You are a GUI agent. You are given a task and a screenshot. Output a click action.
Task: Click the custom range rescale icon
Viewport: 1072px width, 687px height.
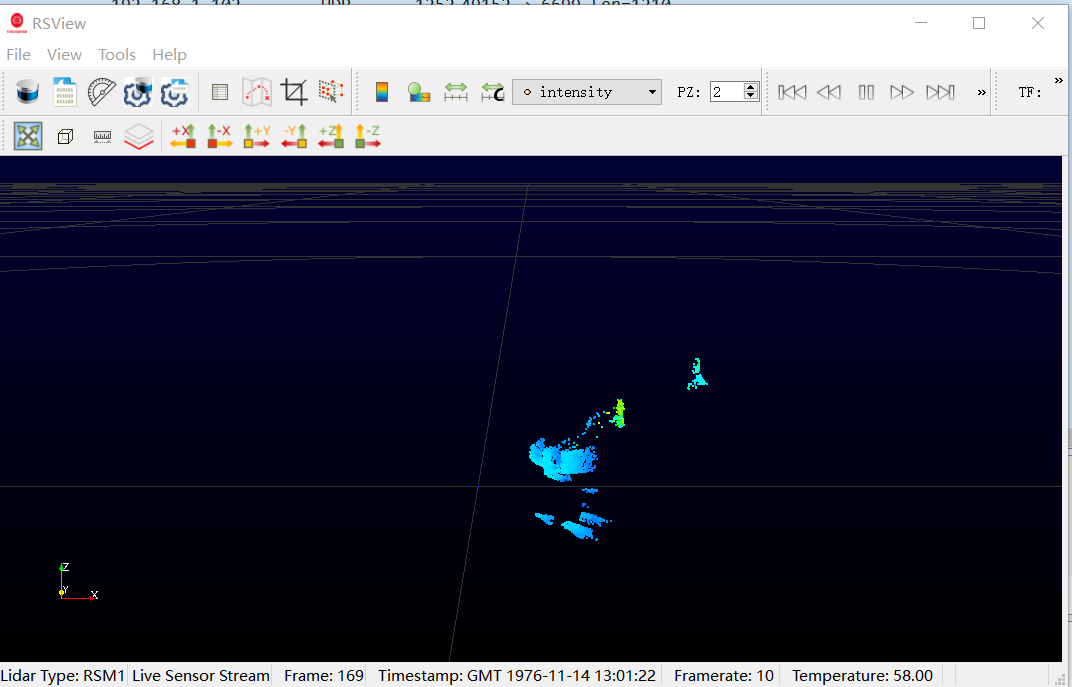tap(492, 92)
